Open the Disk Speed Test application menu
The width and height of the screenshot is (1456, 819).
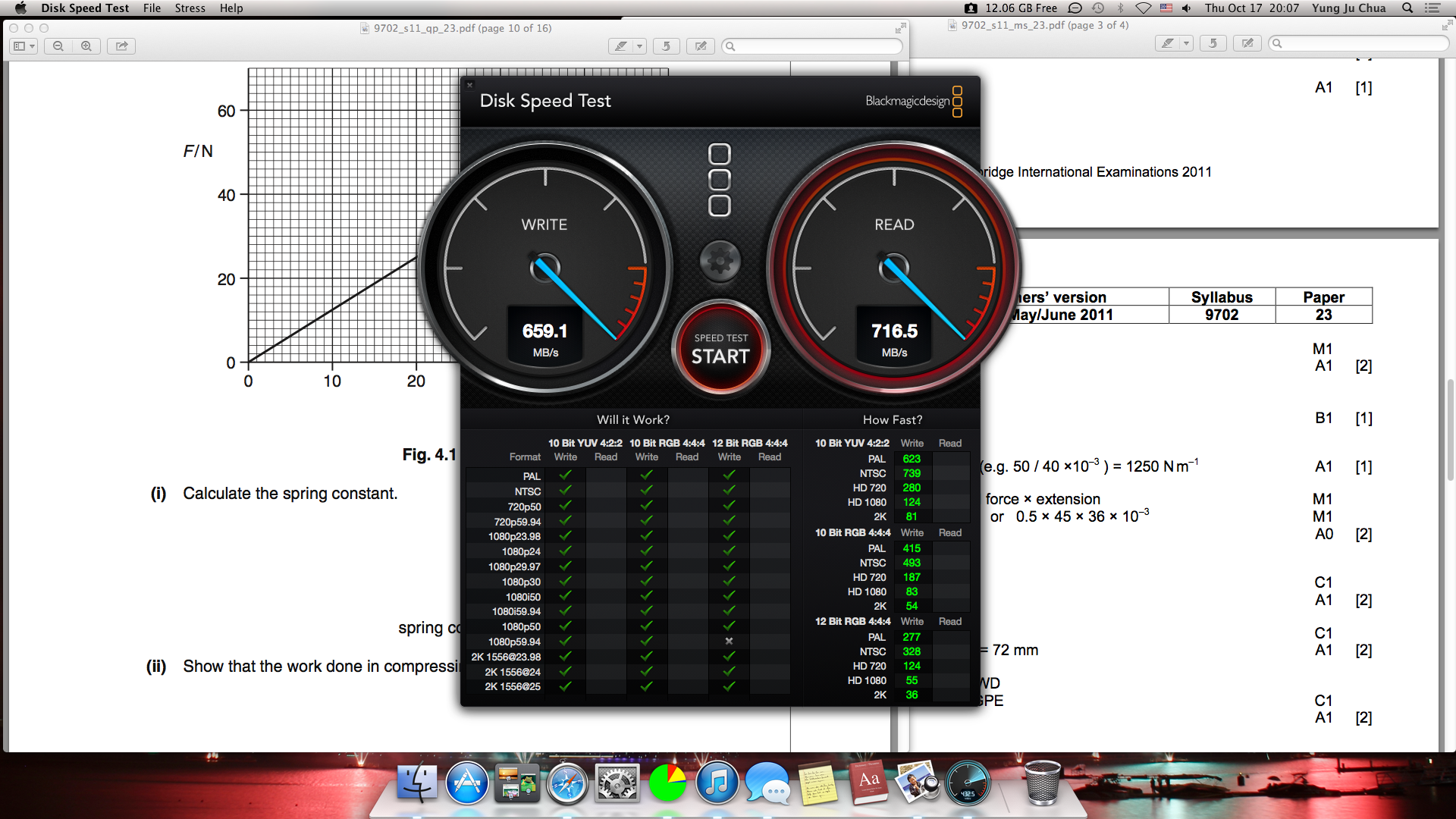[x=85, y=8]
